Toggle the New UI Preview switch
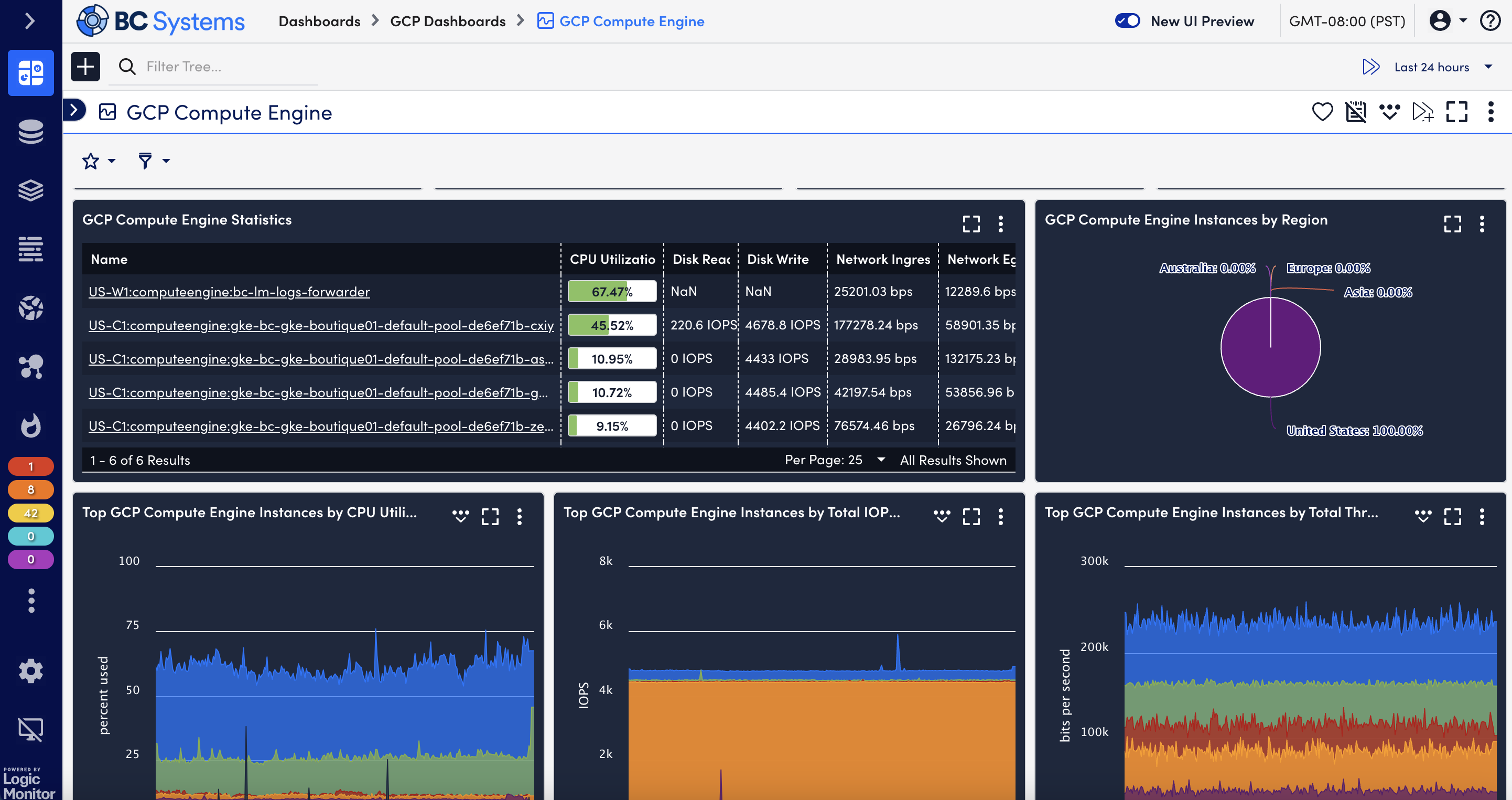The width and height of the screenshot is (1512, 800). (x=1128, y=19)
